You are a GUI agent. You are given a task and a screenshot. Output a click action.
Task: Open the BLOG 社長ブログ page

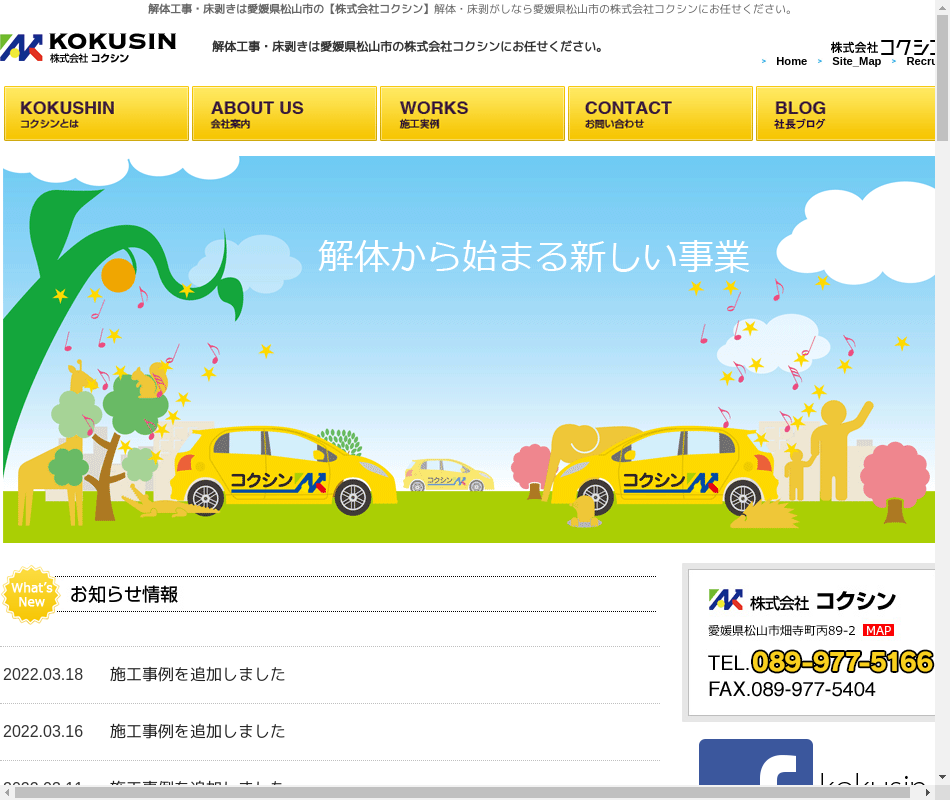(x=845, y=114)
